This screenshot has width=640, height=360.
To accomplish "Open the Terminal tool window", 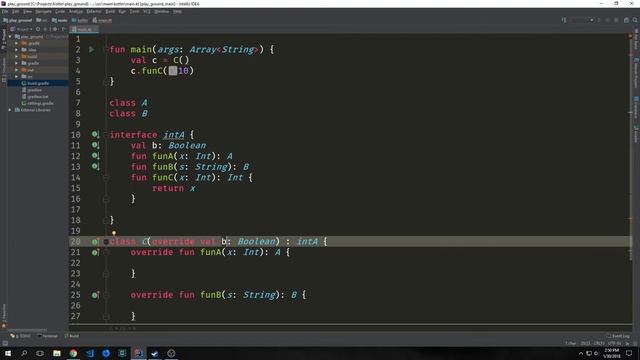I will (48, 336).
